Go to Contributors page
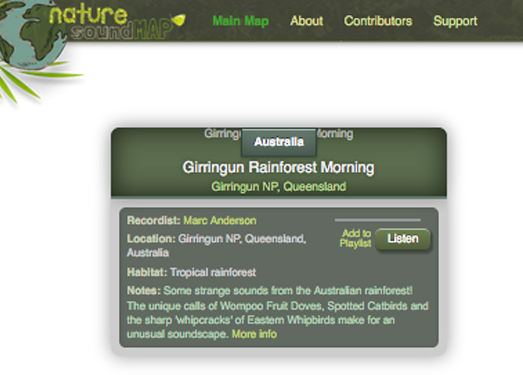Image resolution: width=523 pixels, height=375 pixels. 378,21
